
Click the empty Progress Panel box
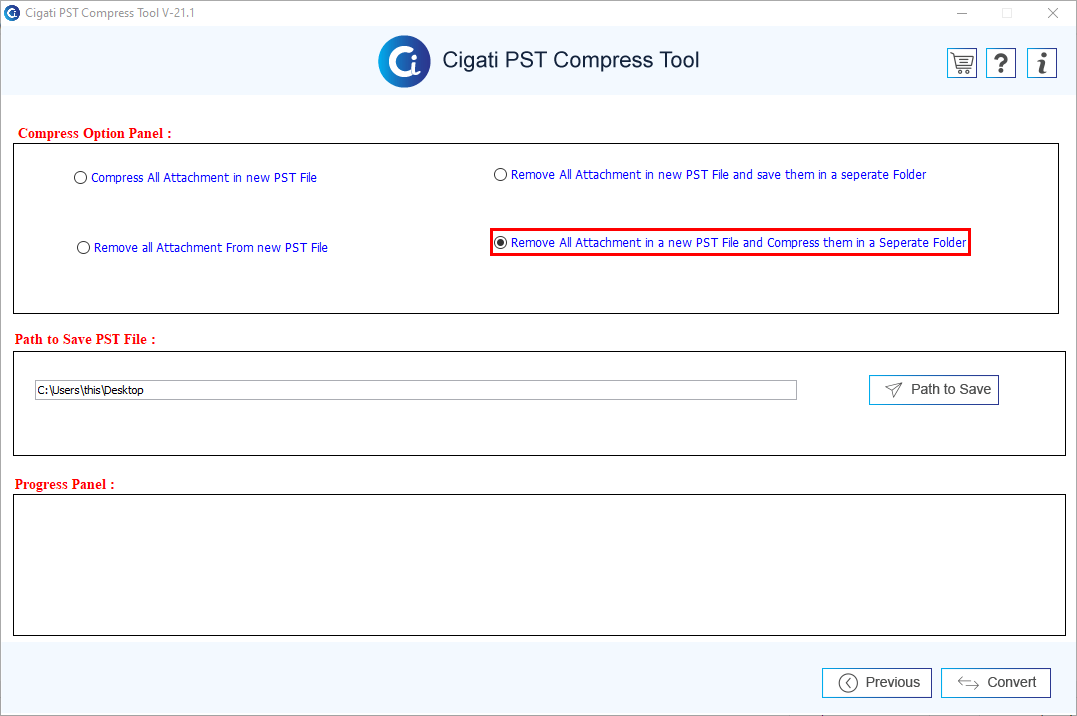coord(539,565)
